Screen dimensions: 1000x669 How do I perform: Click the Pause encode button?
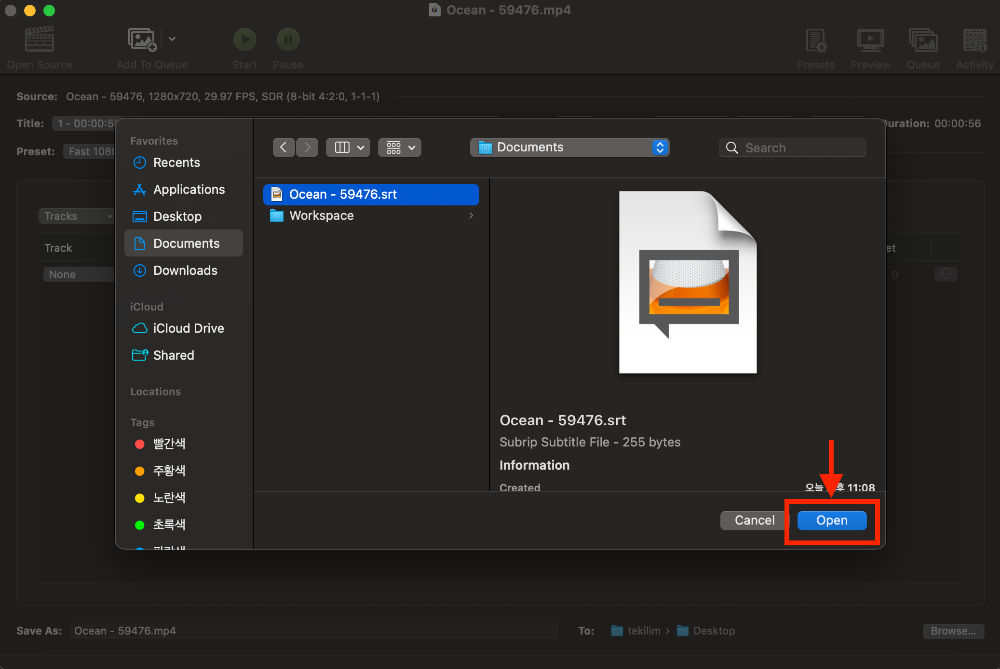pos(288,40)
